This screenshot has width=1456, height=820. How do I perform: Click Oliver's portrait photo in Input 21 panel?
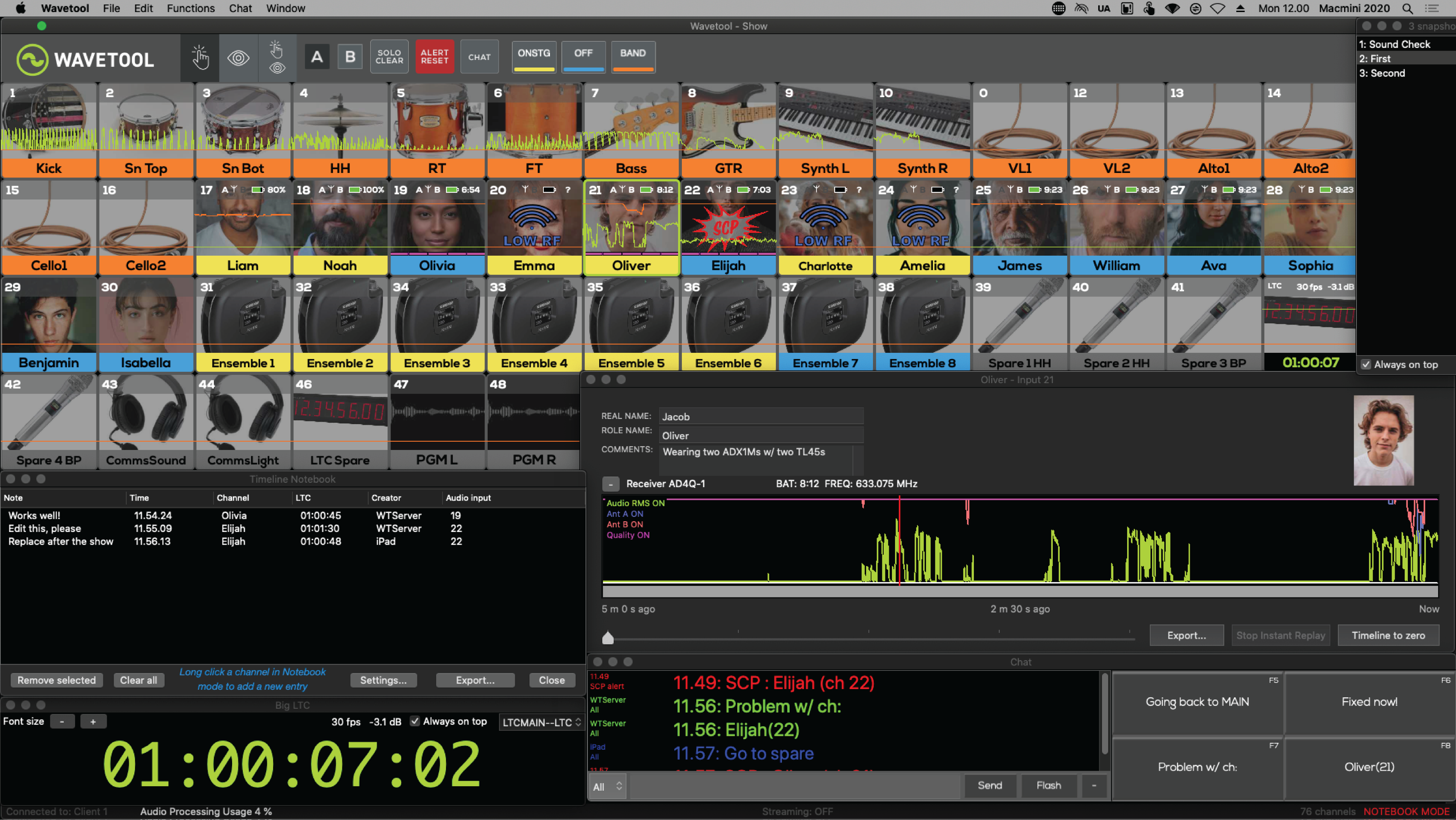pos(1384,440)
